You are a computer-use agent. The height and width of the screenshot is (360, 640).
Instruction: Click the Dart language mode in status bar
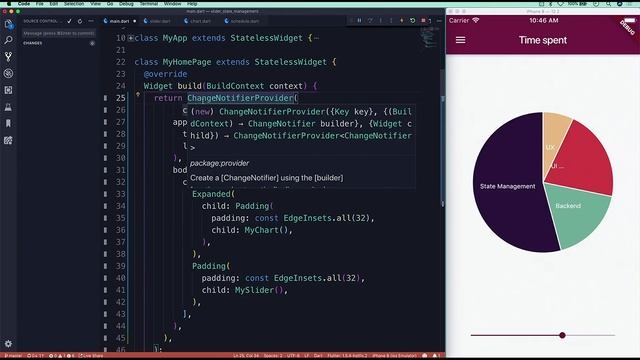pyautogui.click(x=318, y=356)
